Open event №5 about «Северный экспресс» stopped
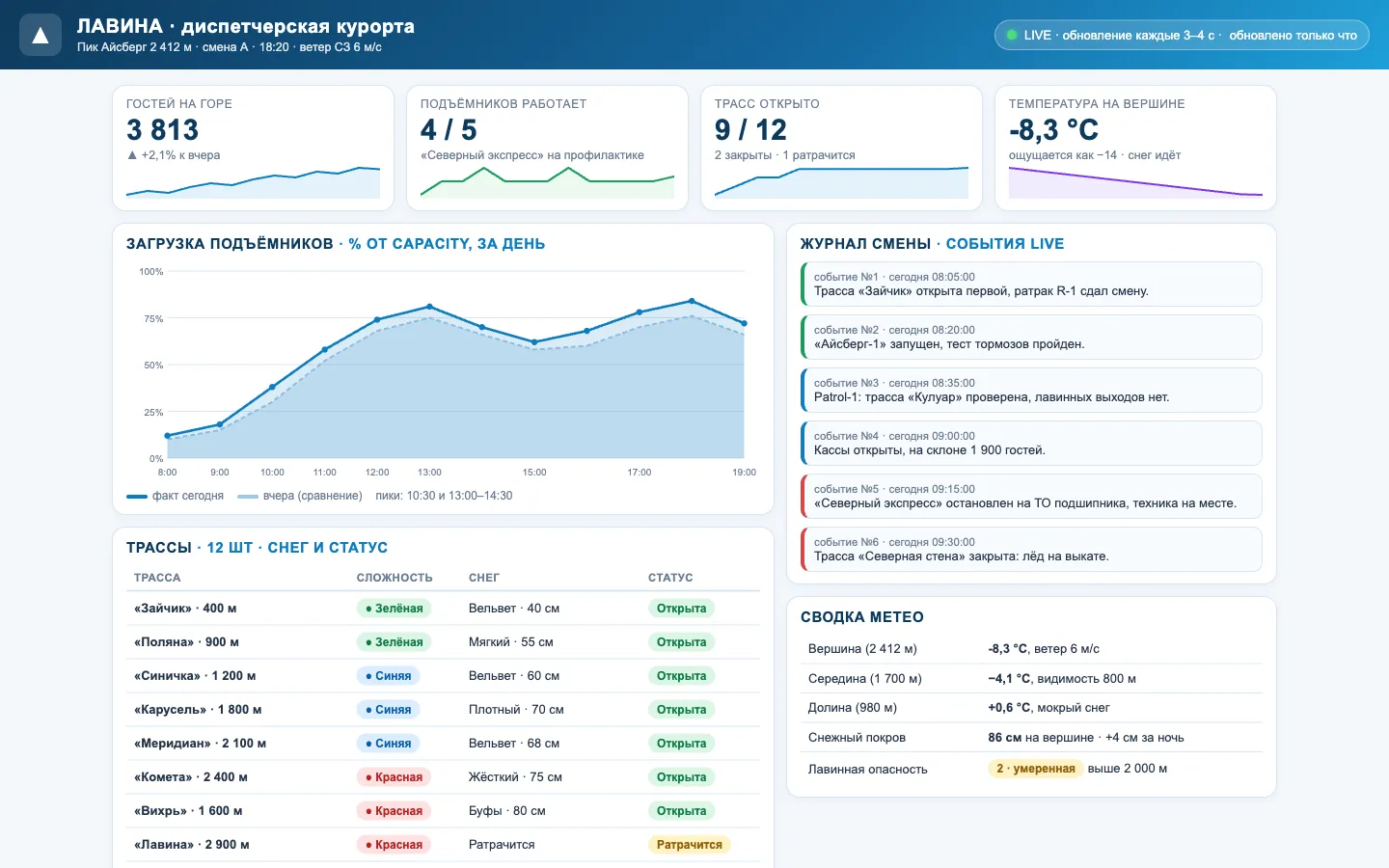Image resolution: width=1389 pixels, height=868 pixels. coord(1031,496)
